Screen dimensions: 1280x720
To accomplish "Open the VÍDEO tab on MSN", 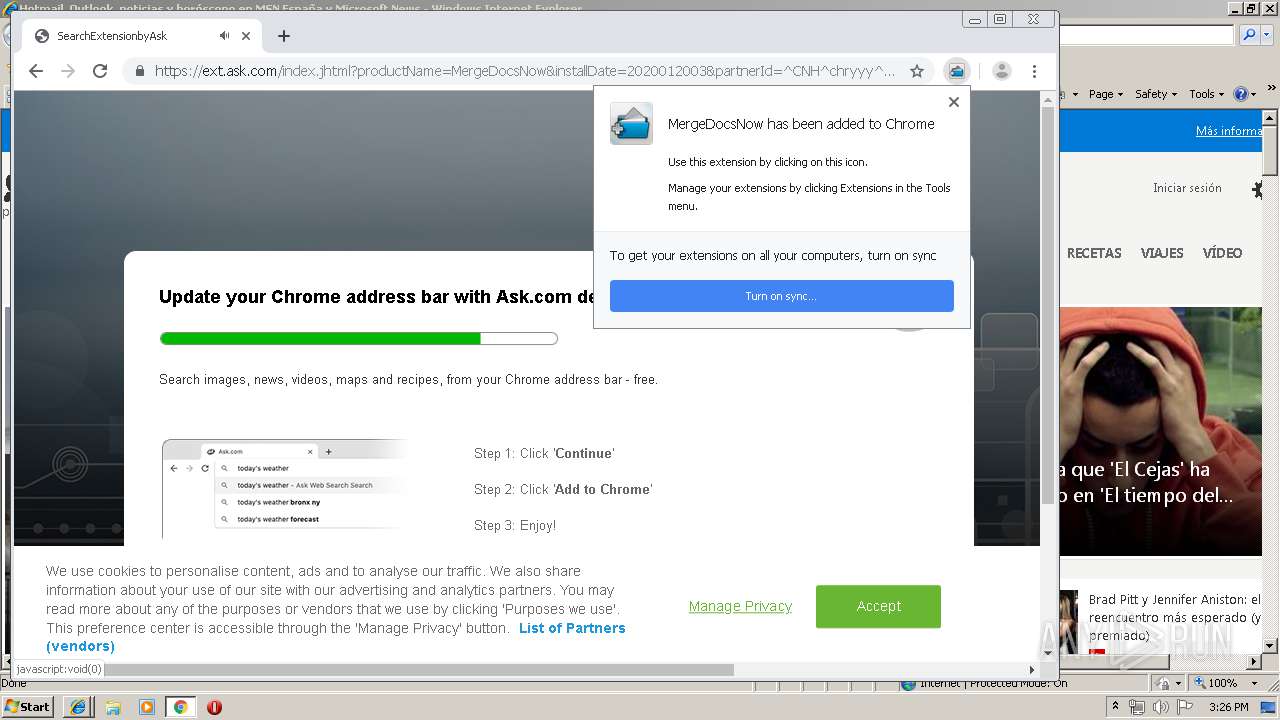I will pyautogui.click(x=1222, y=253).
